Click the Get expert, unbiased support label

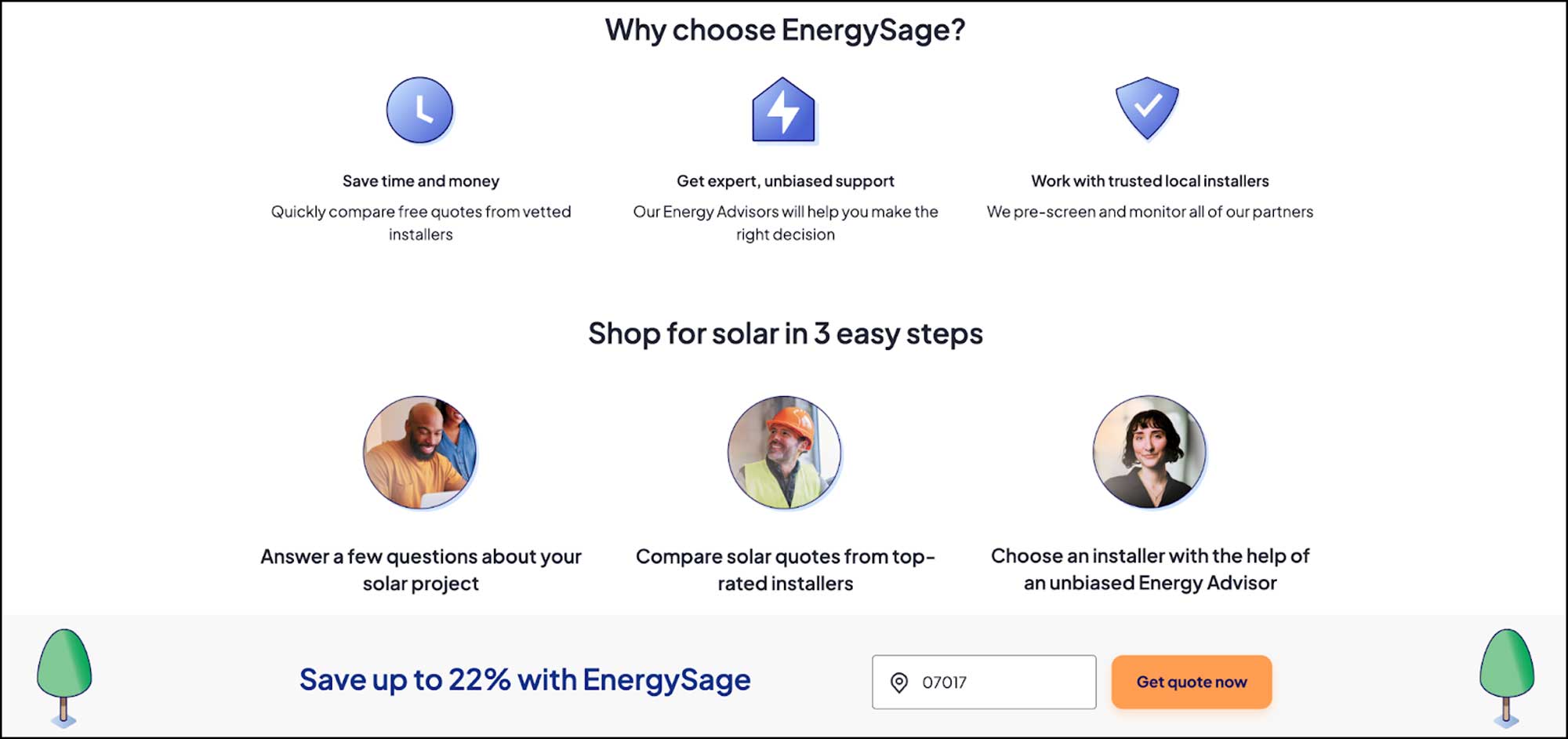[784, 180]
